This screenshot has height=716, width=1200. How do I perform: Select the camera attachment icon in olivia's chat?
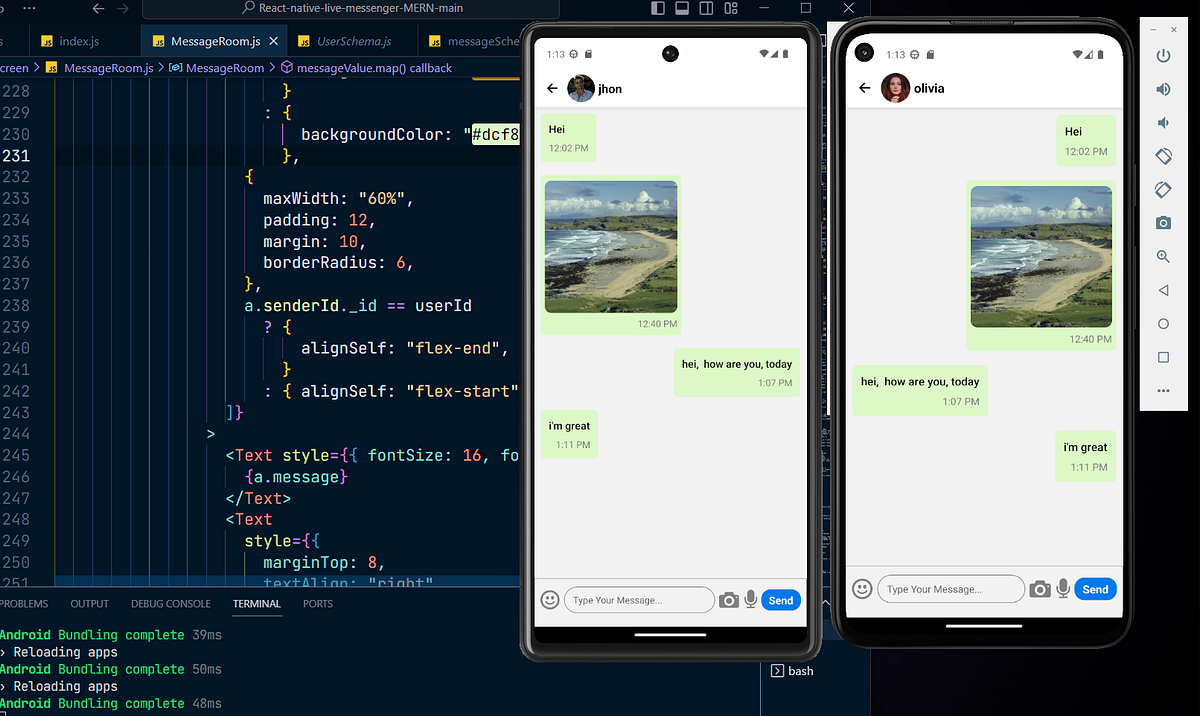pos(1040,589)
